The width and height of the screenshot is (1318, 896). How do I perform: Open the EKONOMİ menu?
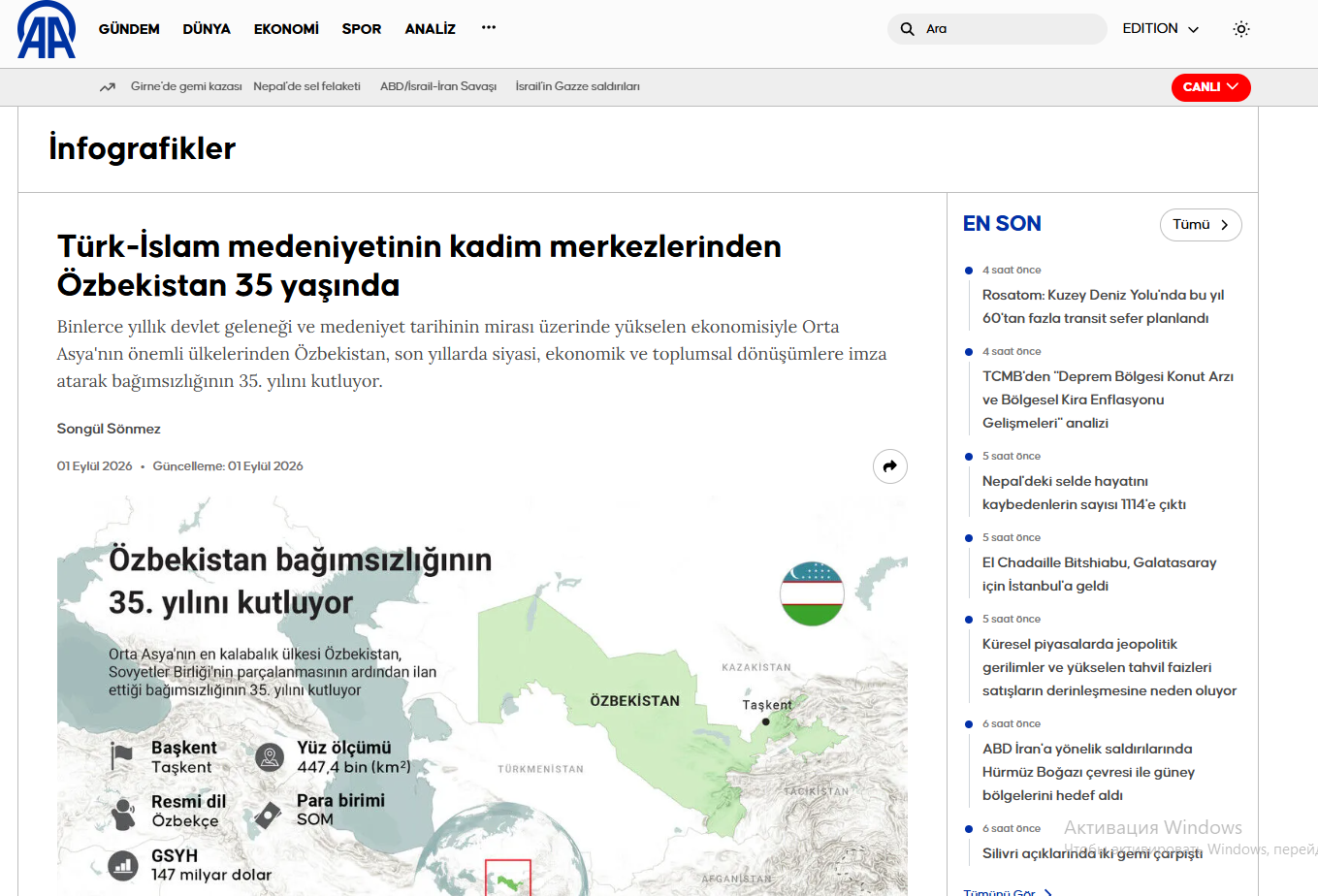286,29
